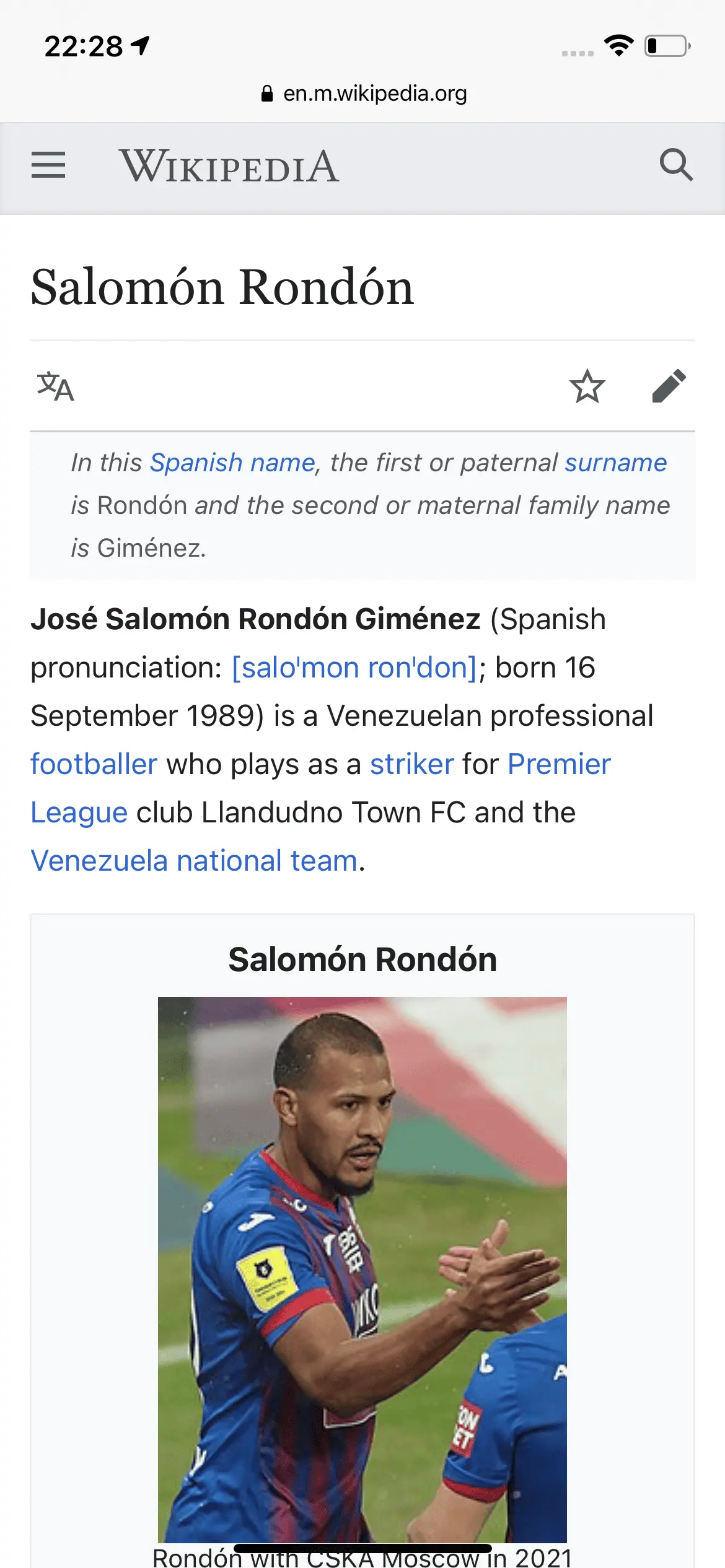725x1568 pixels.
Task: Follow the striker link
Action: (412, 764)
